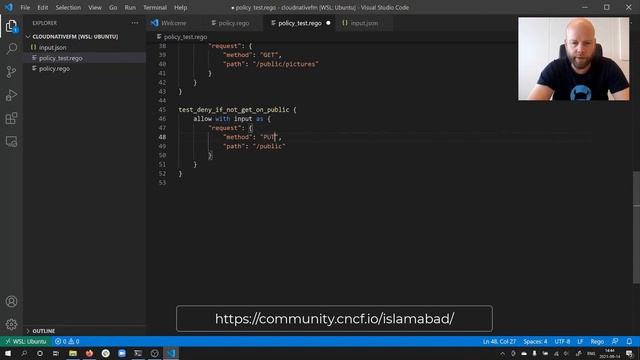Open the terminal app in taskbar

point(138,353)
